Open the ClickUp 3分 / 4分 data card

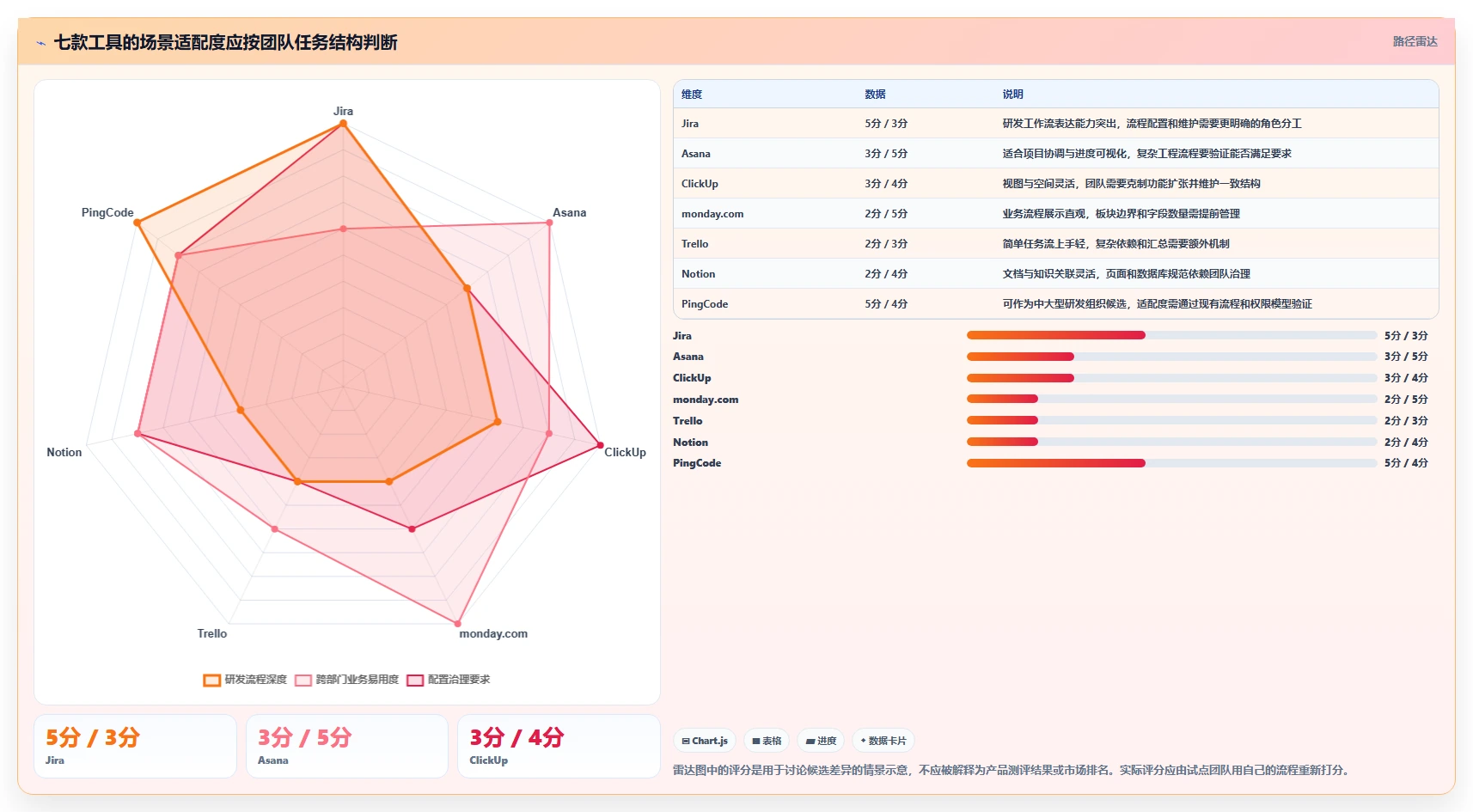click(x=559, y=747)
